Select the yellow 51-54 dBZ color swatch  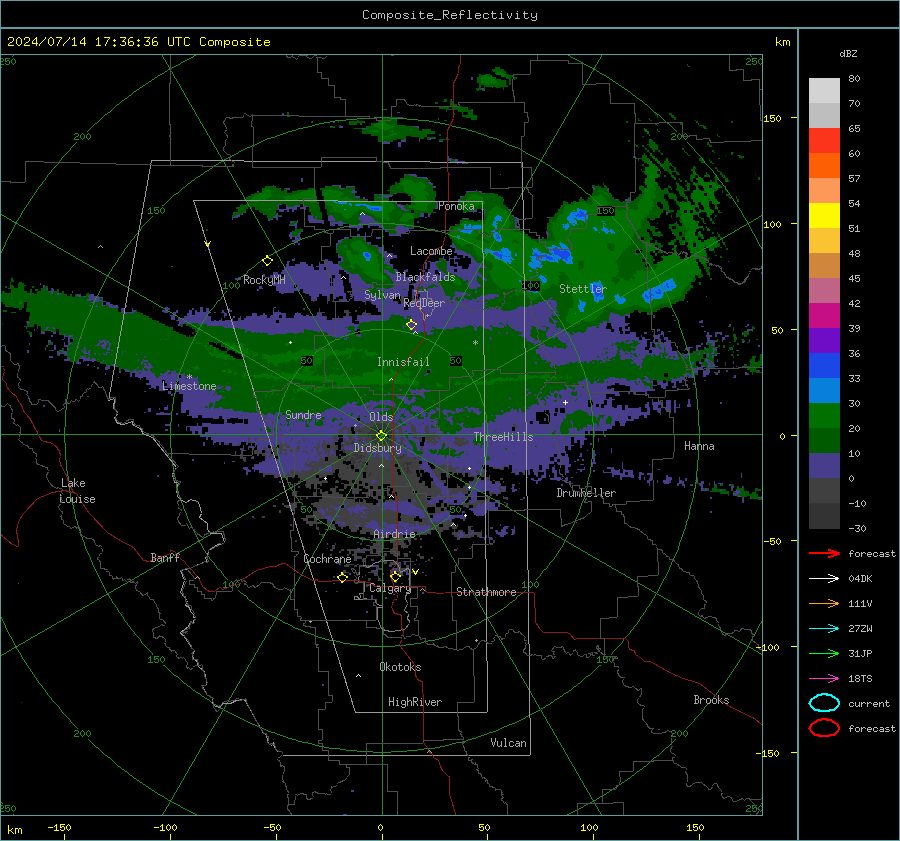click(x=824, y=216)
